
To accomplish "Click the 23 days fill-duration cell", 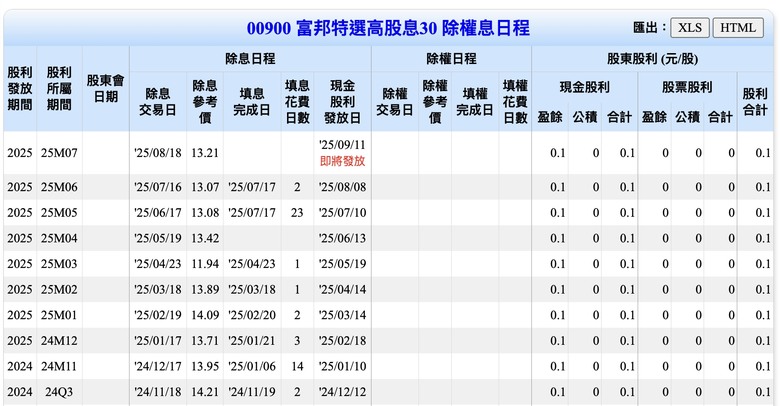I will pos(297,212).
